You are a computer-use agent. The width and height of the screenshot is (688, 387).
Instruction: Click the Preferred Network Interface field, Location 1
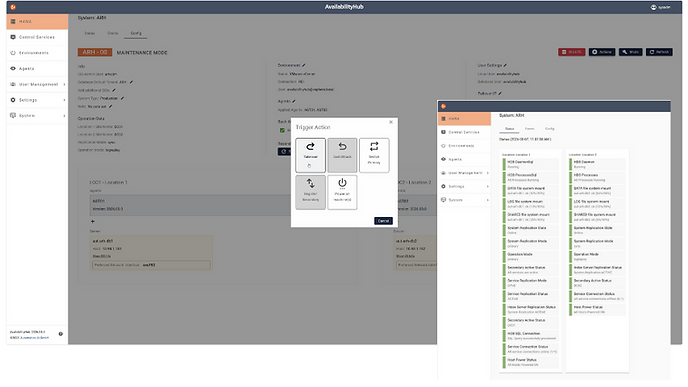click(150, 265)
